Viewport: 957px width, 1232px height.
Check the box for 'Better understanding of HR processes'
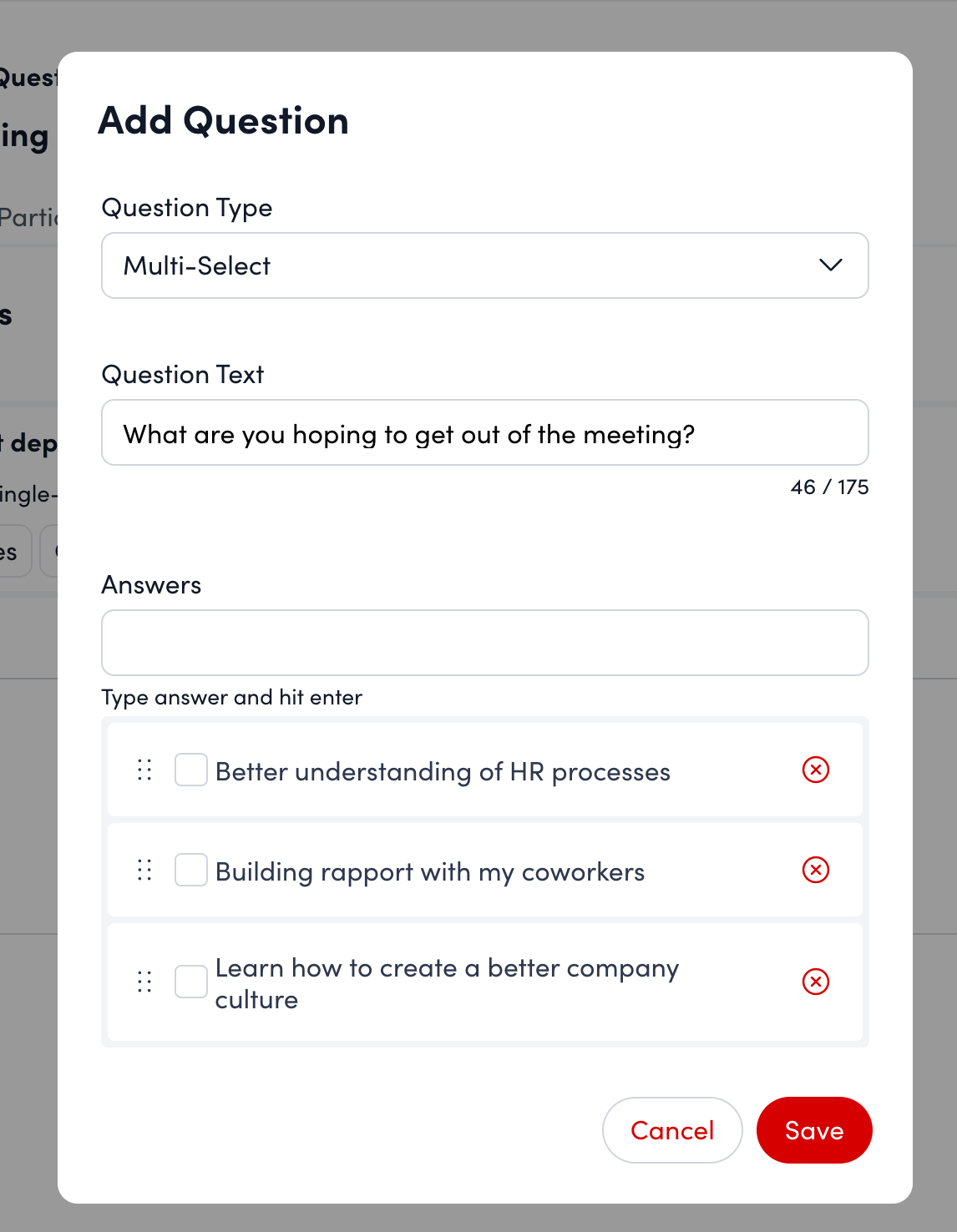(x=190, y=770)
